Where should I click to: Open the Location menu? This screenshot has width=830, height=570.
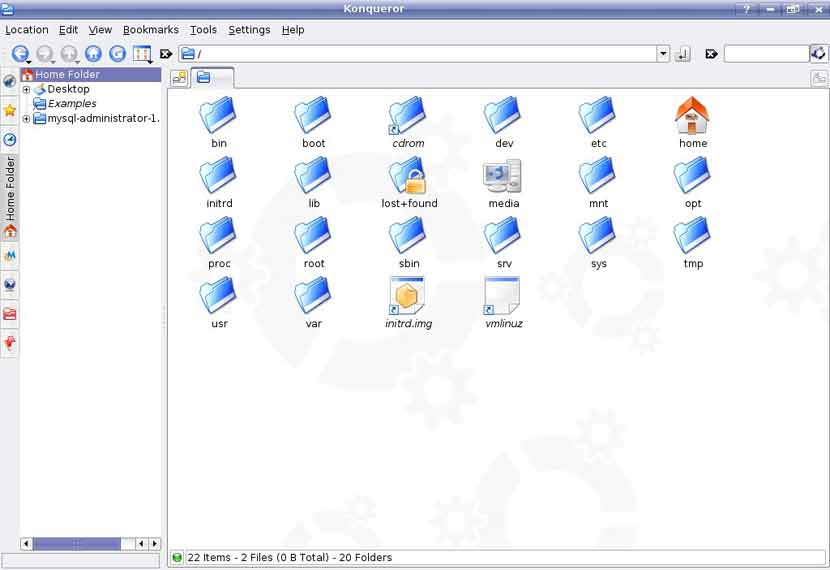tap(26, 30)
